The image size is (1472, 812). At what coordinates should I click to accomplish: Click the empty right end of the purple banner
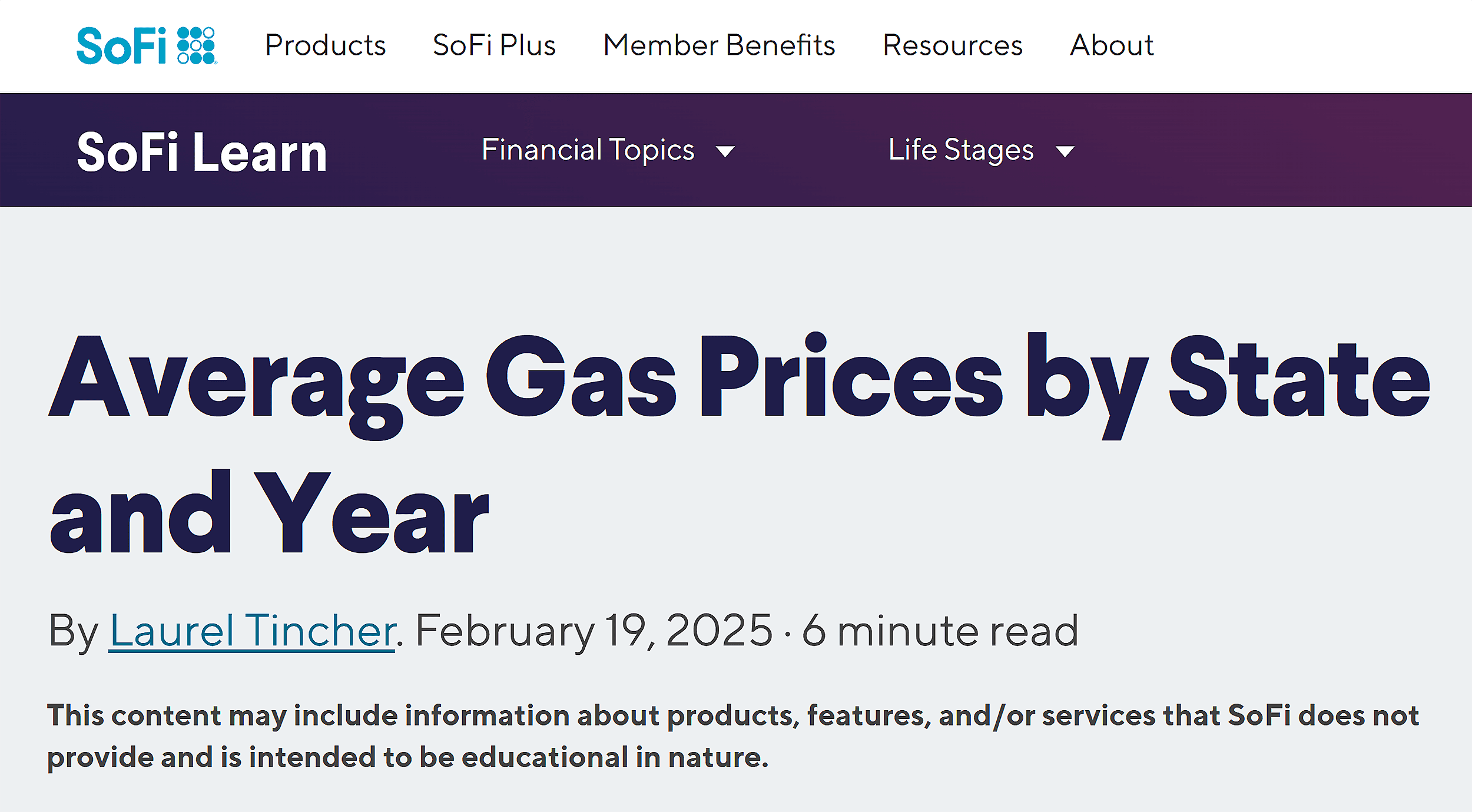(x=1325, y=150)
